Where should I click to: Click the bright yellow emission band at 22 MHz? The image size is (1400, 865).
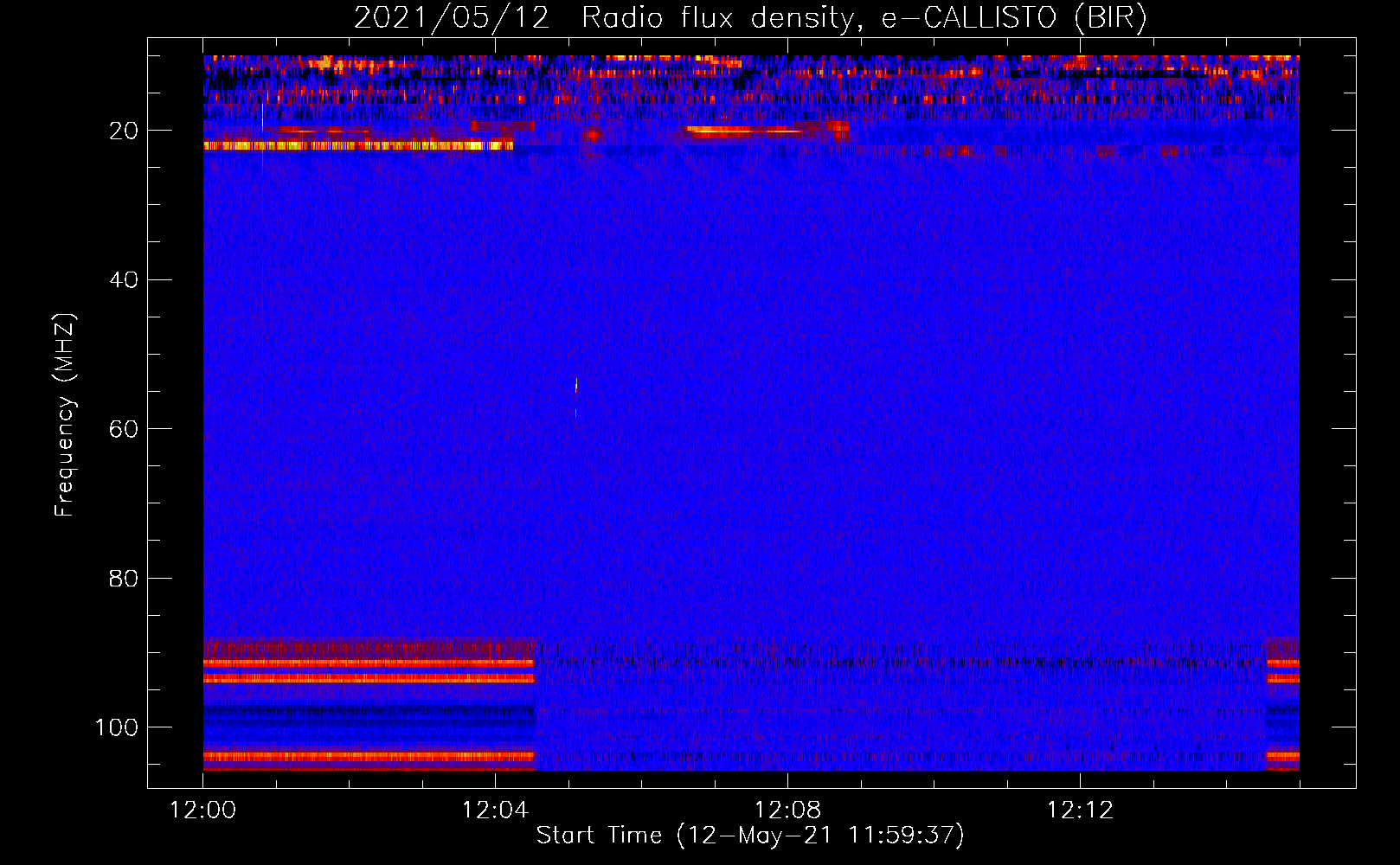point(358,146)
